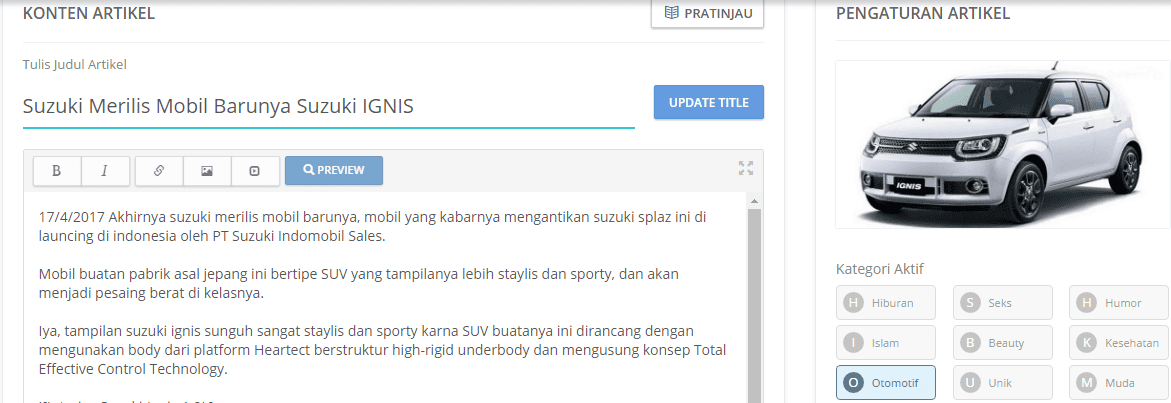Select the Hiburan category
Screen dimensions: 1171x403
tap(886, 302)
